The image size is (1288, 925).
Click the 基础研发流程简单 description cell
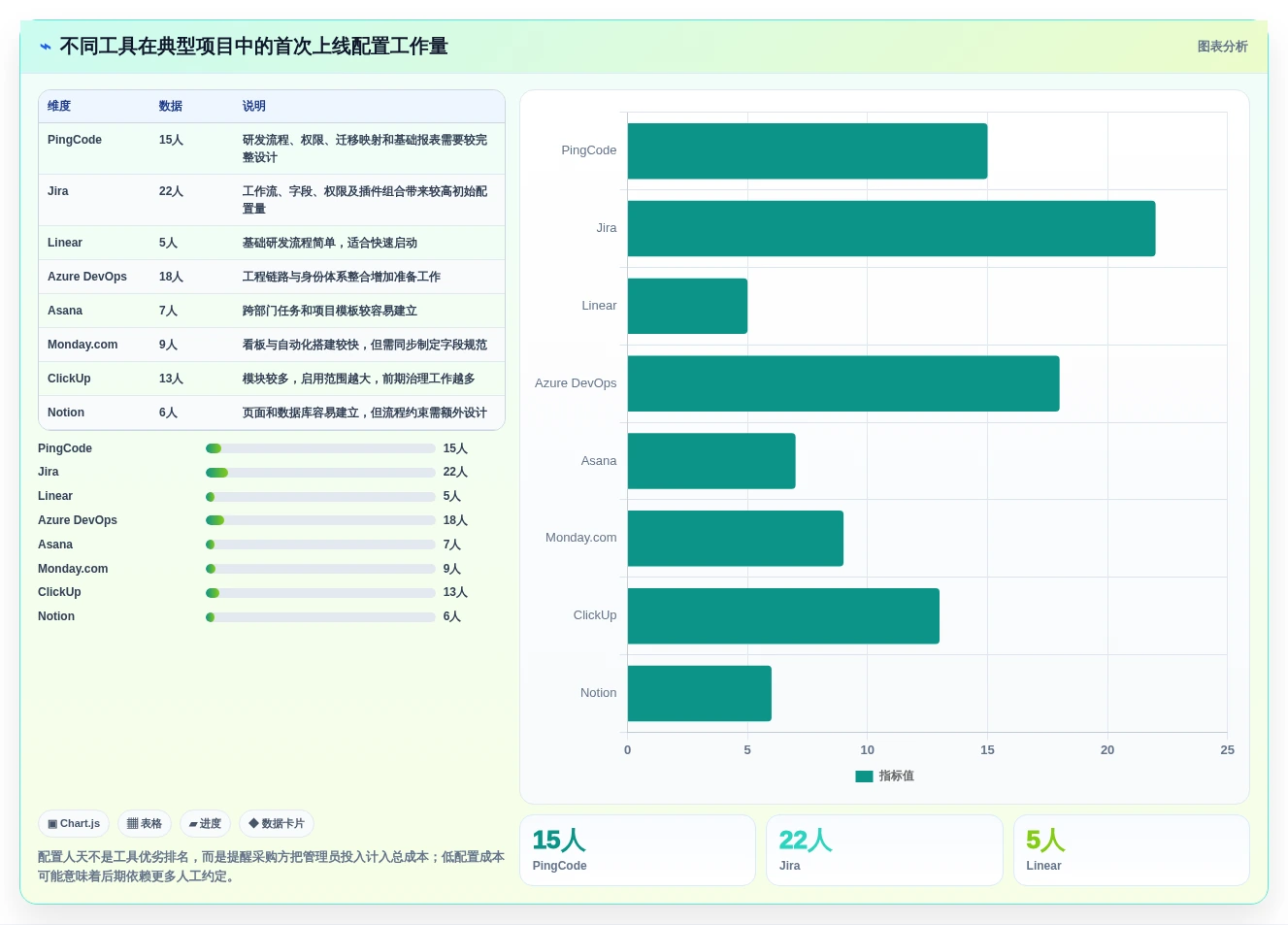[x=330, y=243]
